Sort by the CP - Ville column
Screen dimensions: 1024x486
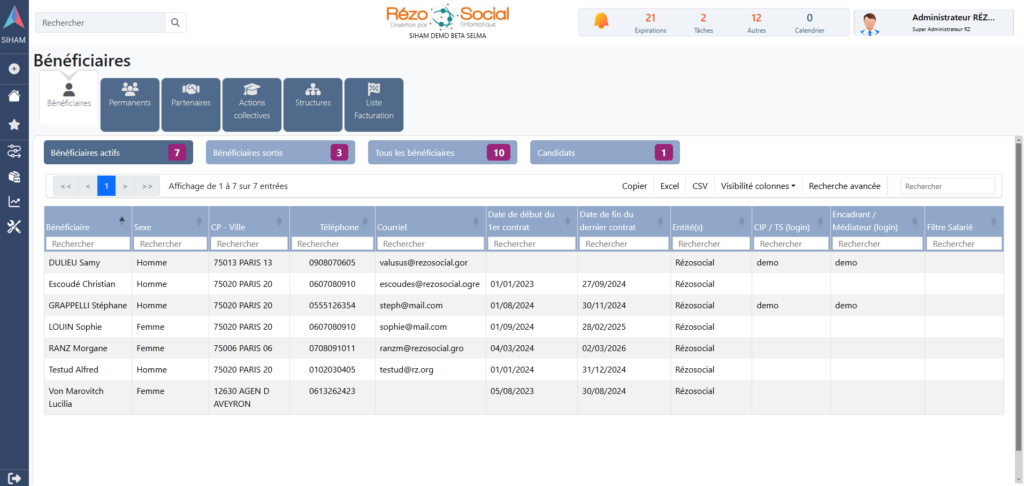click(248, 221)
